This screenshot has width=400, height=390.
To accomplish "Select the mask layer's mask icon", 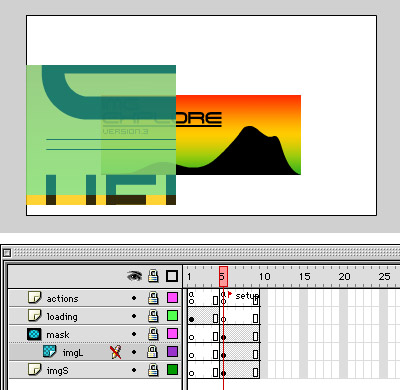I will (34, 334).
